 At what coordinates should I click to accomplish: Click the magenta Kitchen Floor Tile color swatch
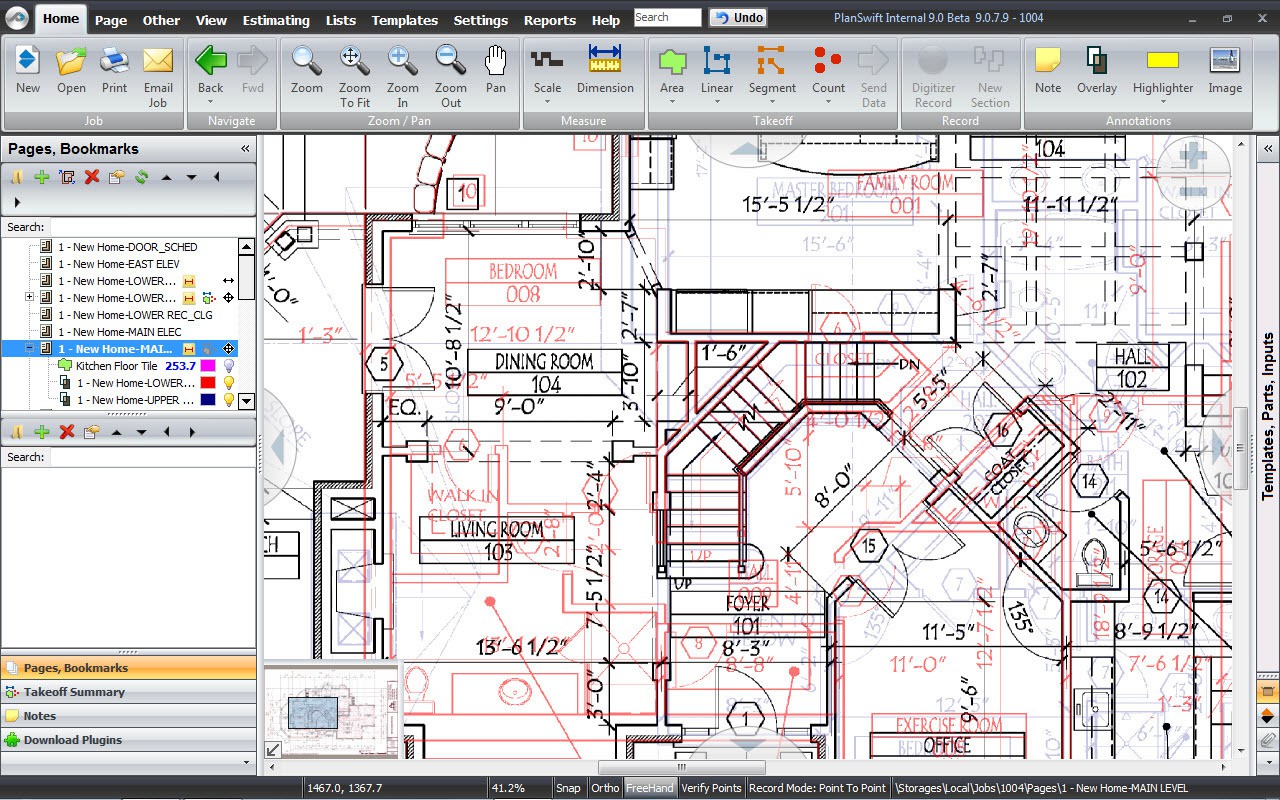(208, 366)
